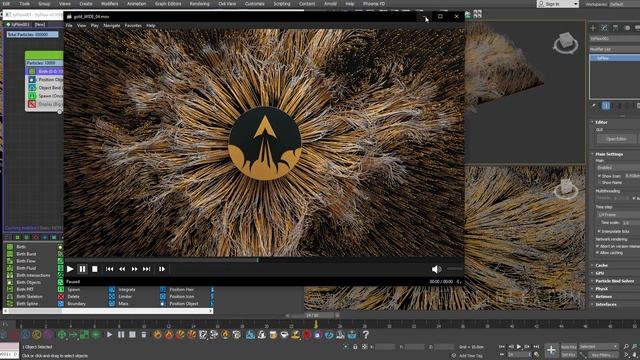This screenshot has height=360, width=640.
Task: Open the Rendering menu in 3ds Max
Action: (199, 4)
